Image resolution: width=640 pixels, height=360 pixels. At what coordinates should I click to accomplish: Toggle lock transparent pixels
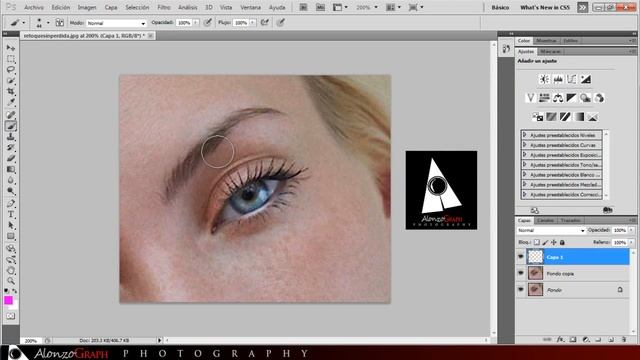click(537, 242)
